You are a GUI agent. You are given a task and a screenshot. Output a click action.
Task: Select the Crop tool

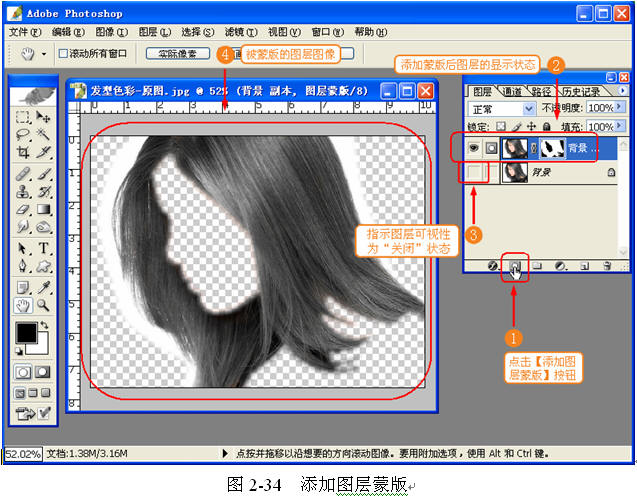coord(22,152)
